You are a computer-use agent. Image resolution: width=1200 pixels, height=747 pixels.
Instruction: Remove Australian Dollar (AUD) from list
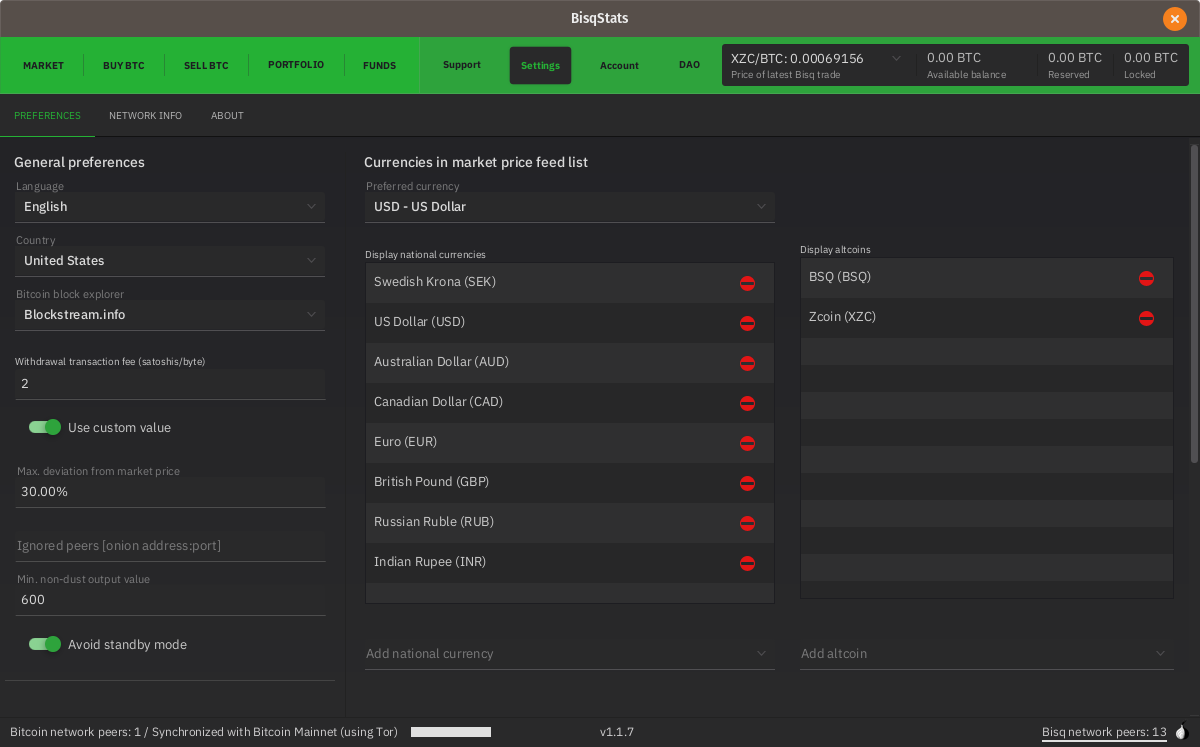tap(747, 363)
